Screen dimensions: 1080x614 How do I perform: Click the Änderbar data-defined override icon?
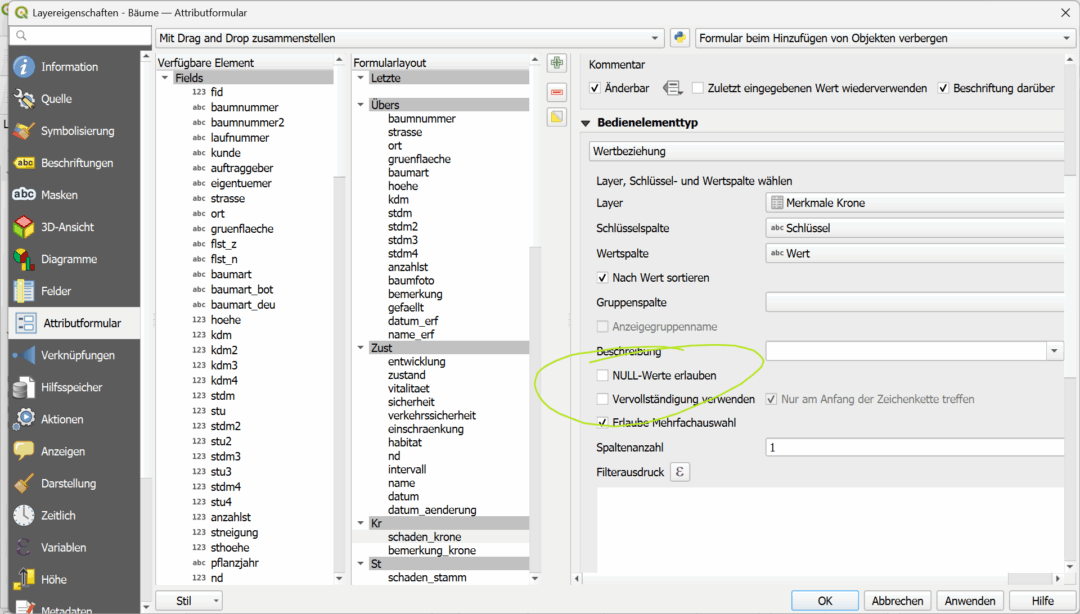[x=673, y=88]
